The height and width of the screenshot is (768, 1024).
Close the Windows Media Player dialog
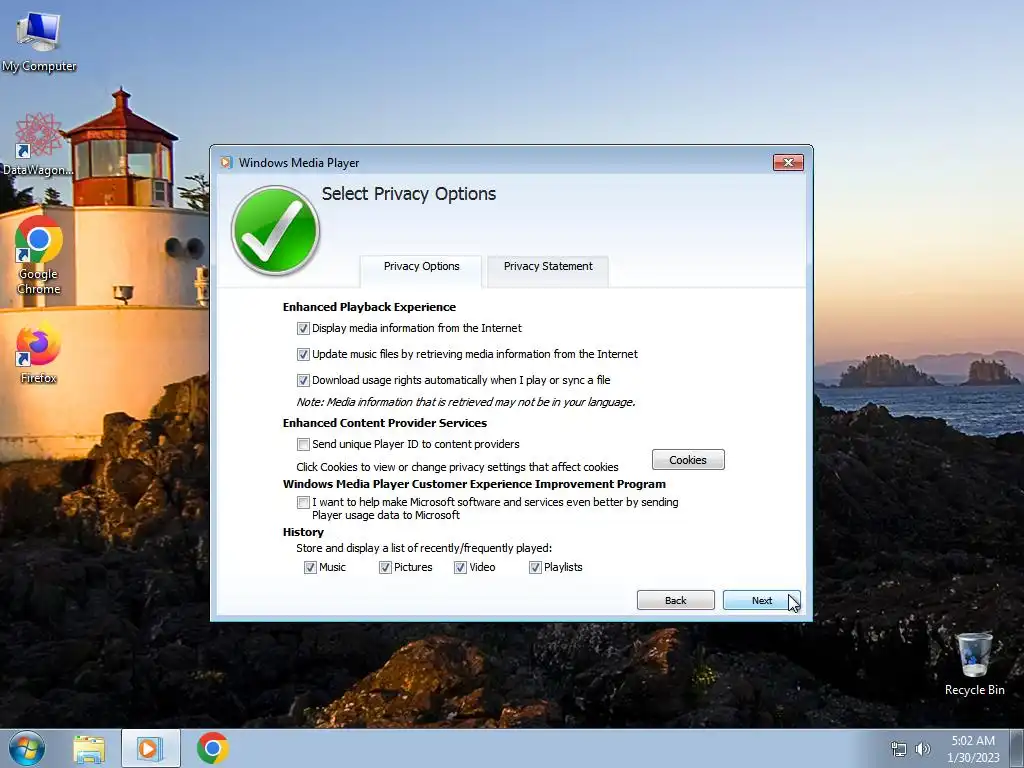(788, 163)
